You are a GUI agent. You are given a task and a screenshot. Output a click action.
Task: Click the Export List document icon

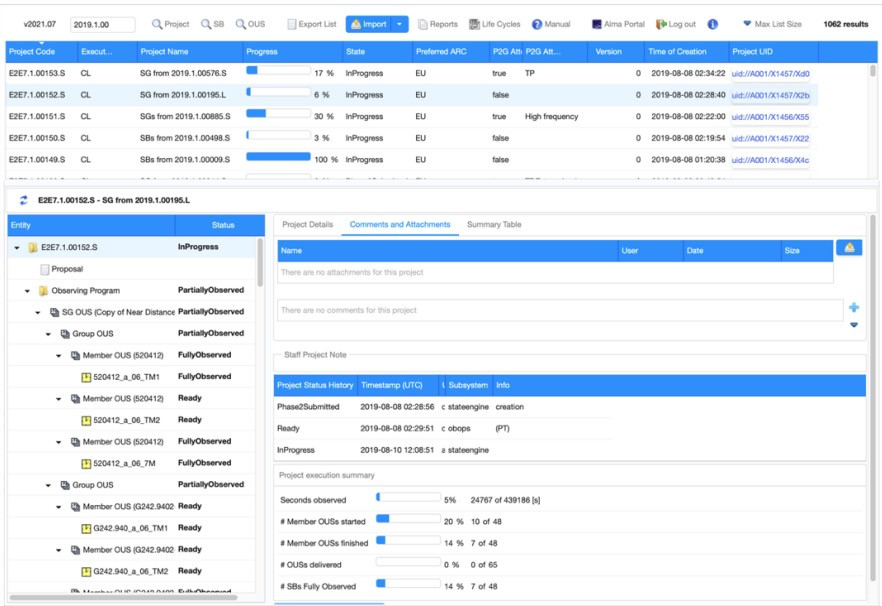pyautogui.click(x=291, y=24)
